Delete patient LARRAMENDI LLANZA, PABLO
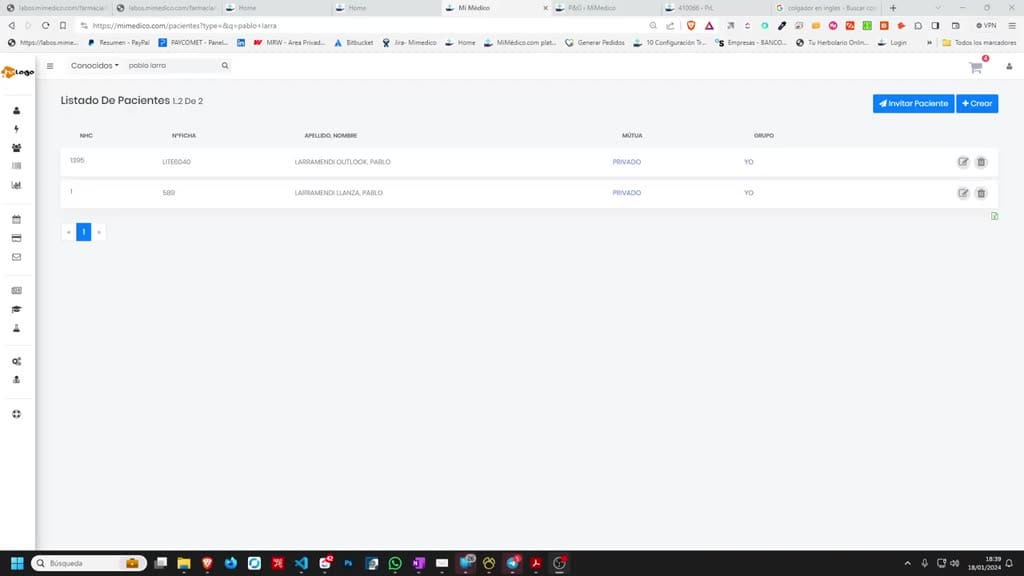Screen dimensions: 1024x576 tap(981, 193)
